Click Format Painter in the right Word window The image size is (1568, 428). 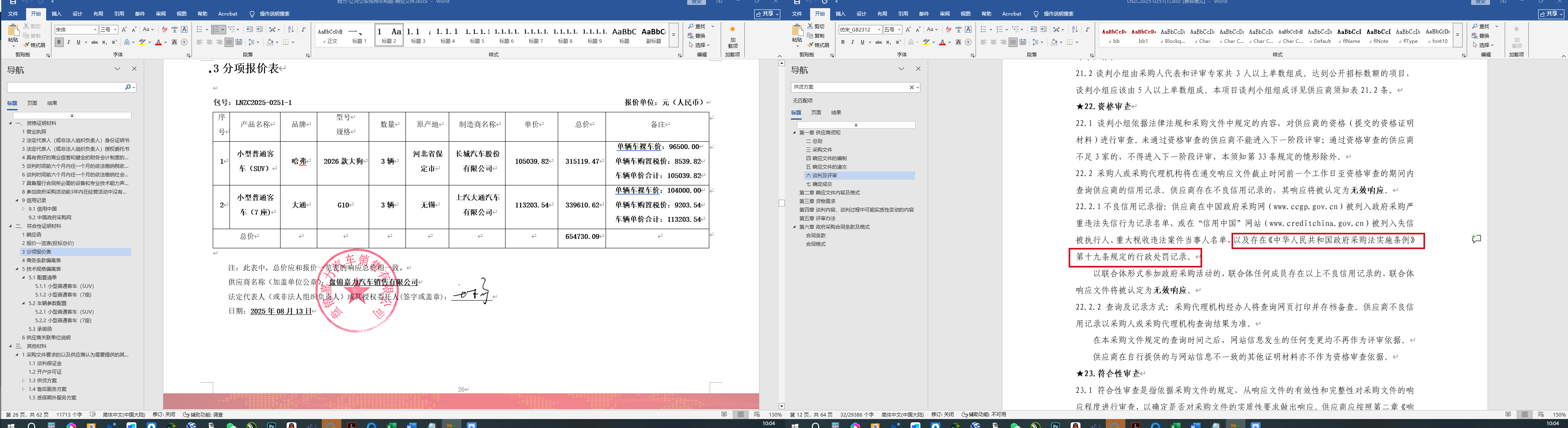click(819, 45)
